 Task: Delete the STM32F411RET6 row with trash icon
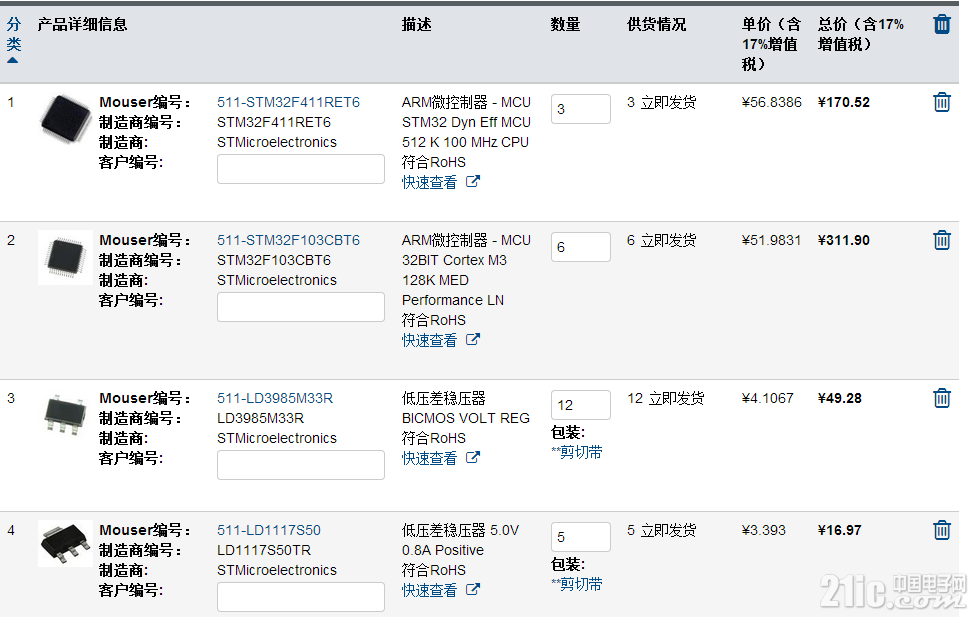[942, 102]
